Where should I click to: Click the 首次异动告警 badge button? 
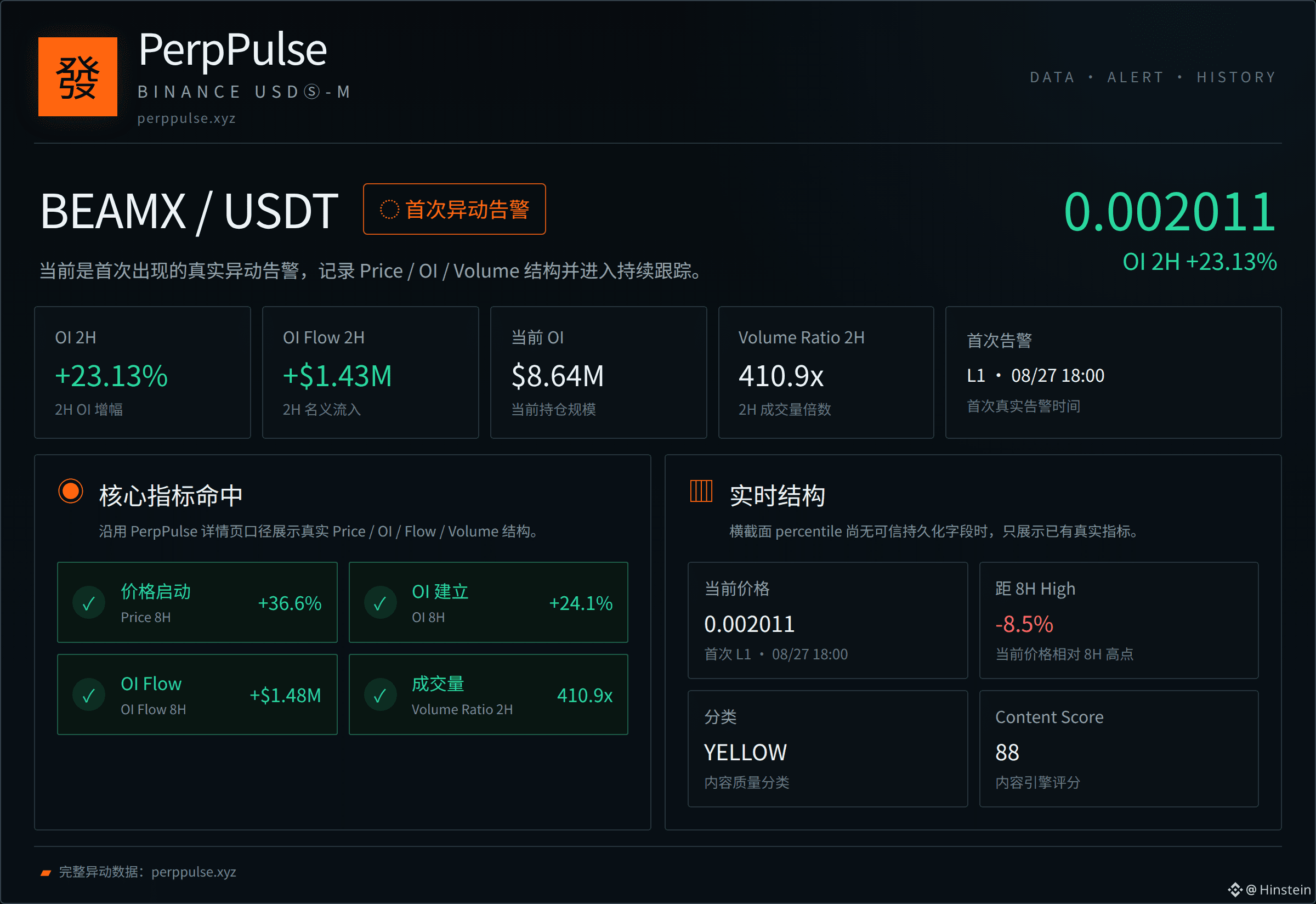click(x=454, y=209)
